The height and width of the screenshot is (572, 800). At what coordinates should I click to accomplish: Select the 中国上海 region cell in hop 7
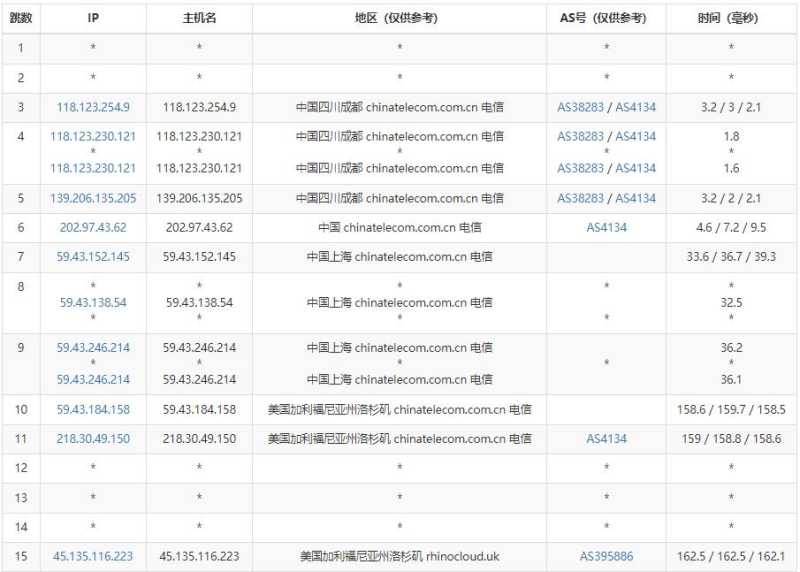tap(399, 257)
